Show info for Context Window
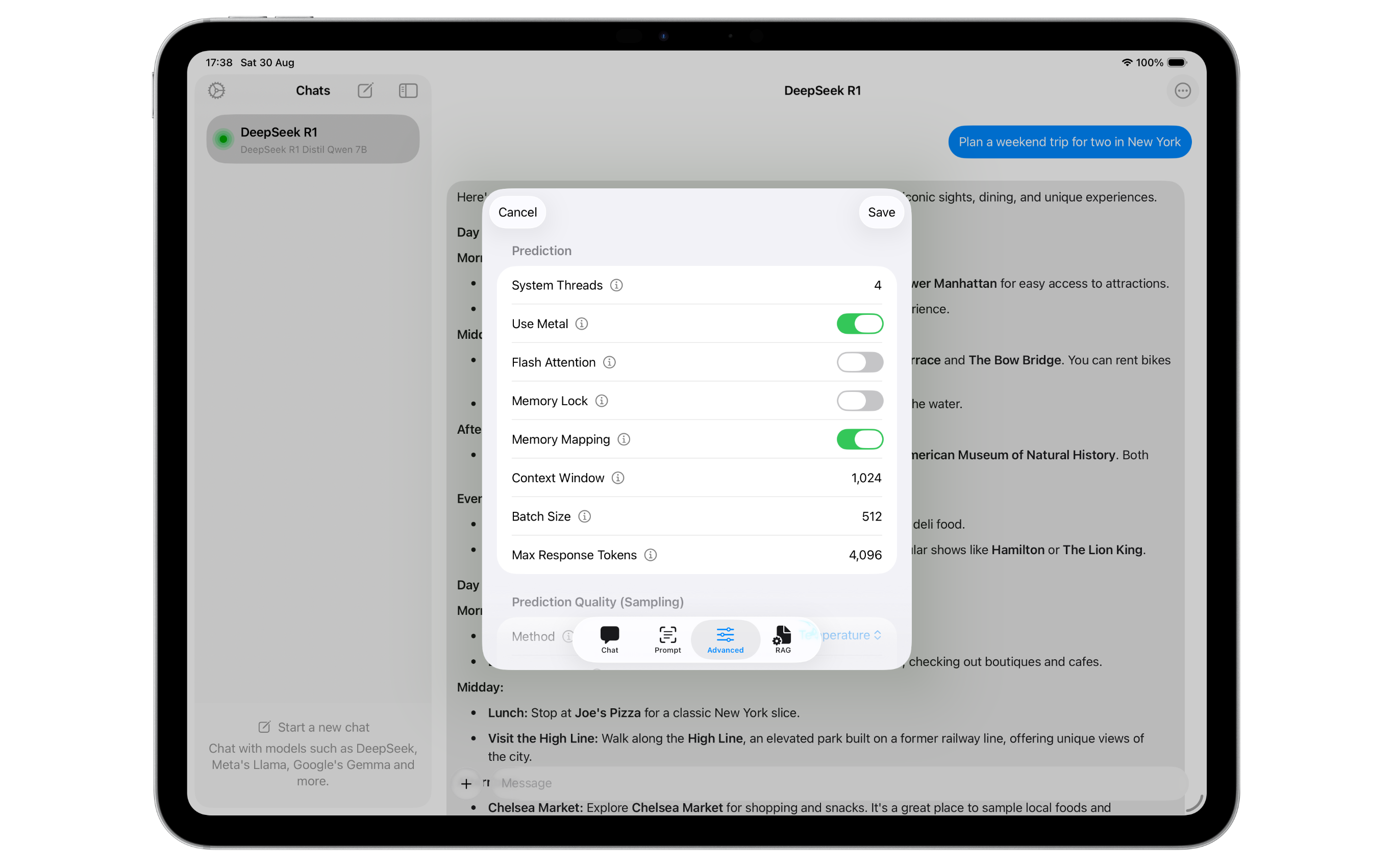The width and height of the screenshot is (1394, 868). pyautogui.click(x=618, y=478)
